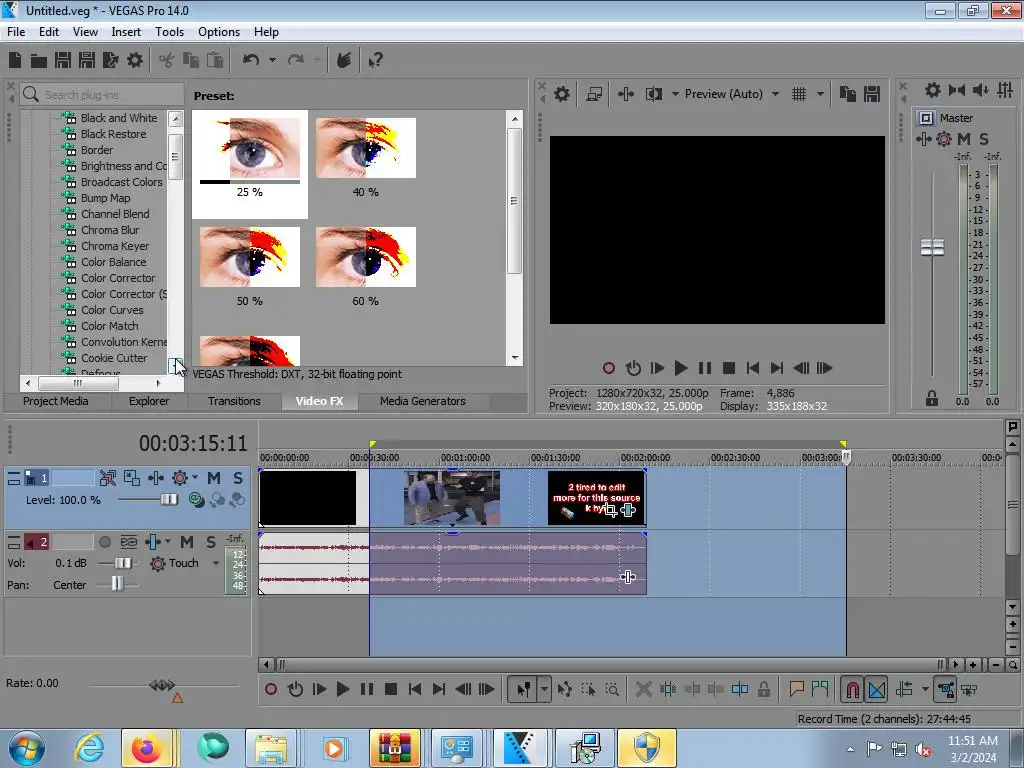Click Preview on external monitor icon
The image size is (1024, 768).
[594, 94]
